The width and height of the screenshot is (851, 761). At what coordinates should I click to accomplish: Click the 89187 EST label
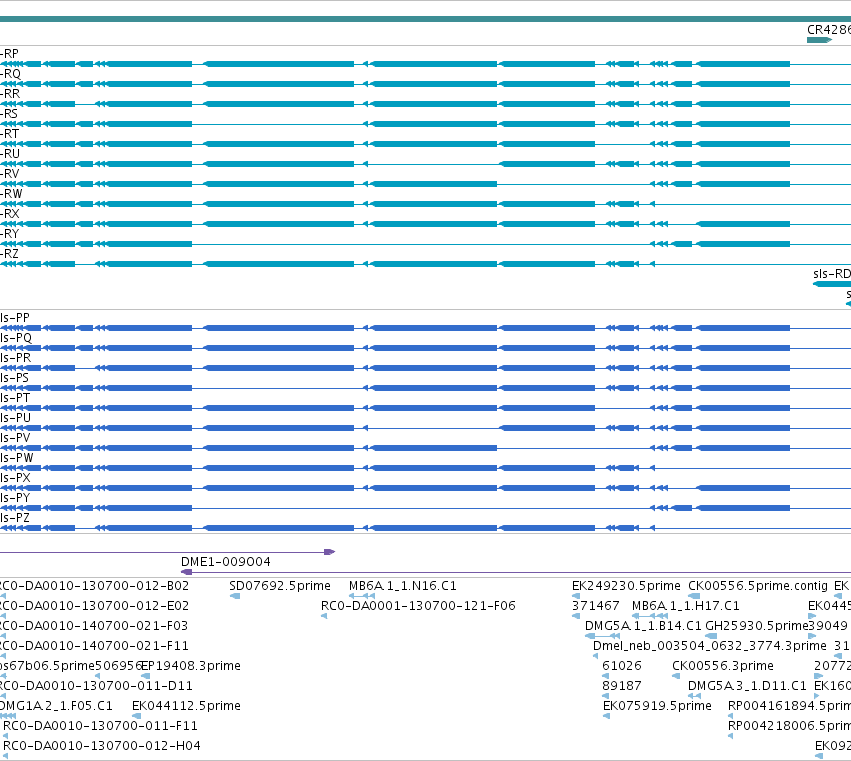(x=622, y=686)
